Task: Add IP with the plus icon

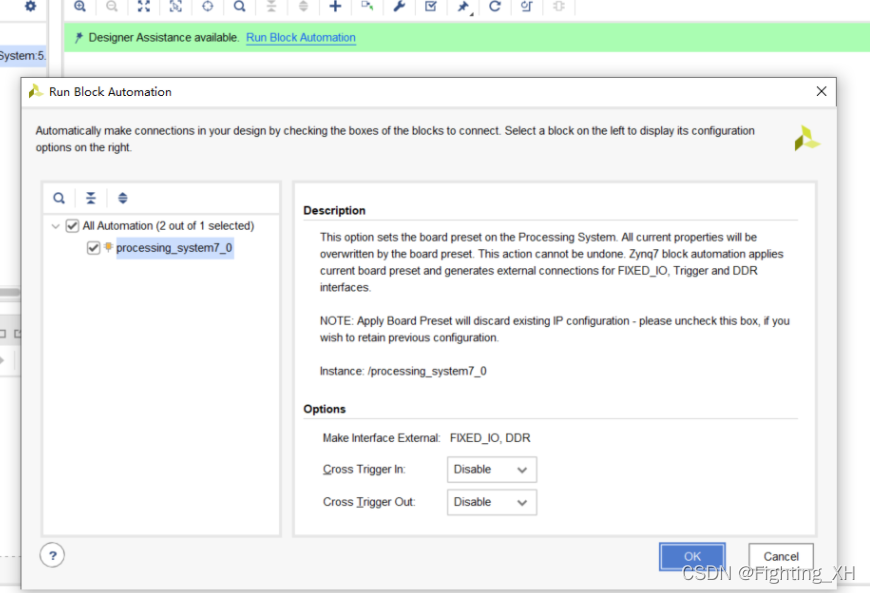Action: click(335, 6)
